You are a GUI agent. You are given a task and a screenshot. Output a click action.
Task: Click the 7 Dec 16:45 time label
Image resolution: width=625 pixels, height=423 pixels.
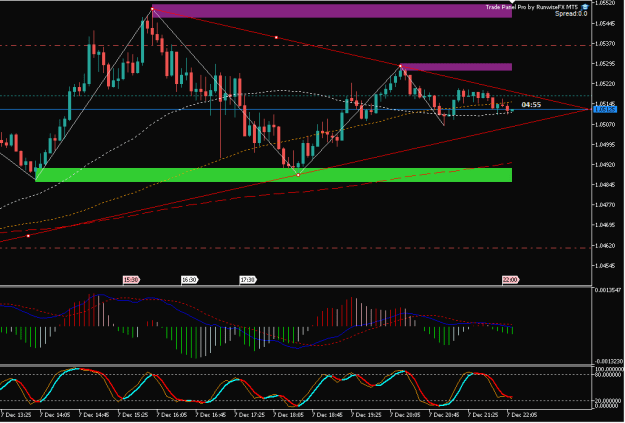(x=211, y=415)
